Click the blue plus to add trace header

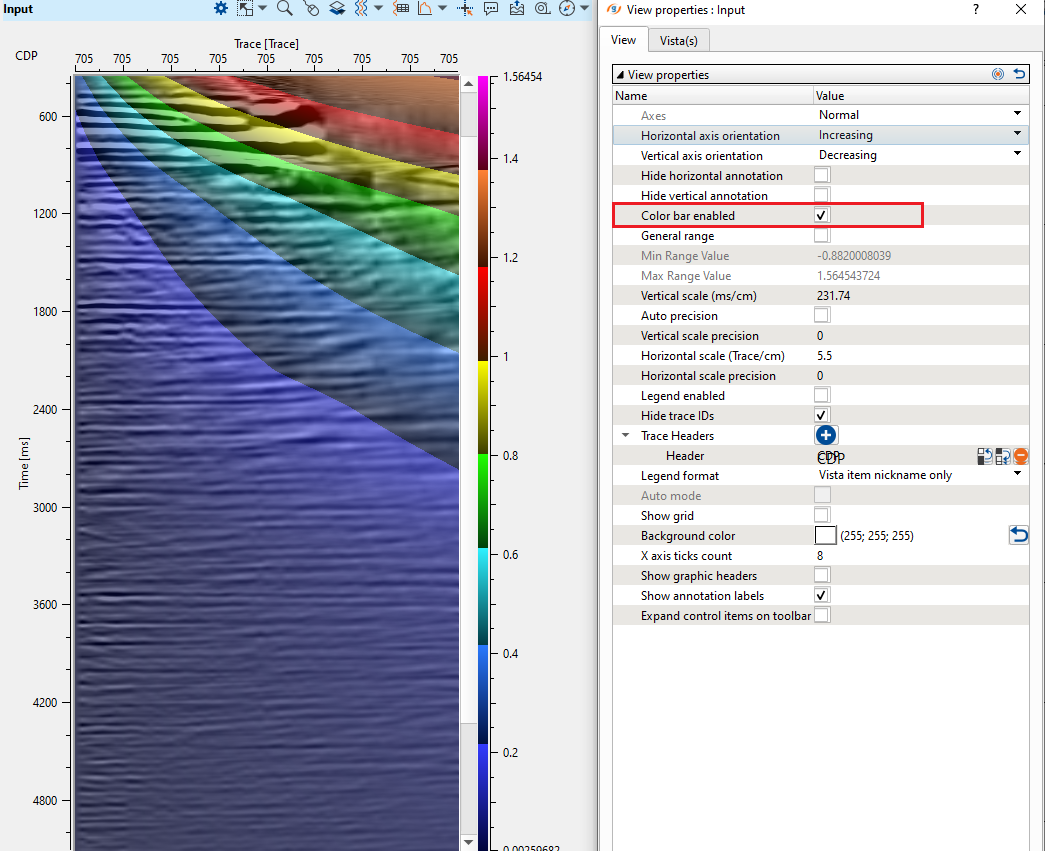[826, 435]
